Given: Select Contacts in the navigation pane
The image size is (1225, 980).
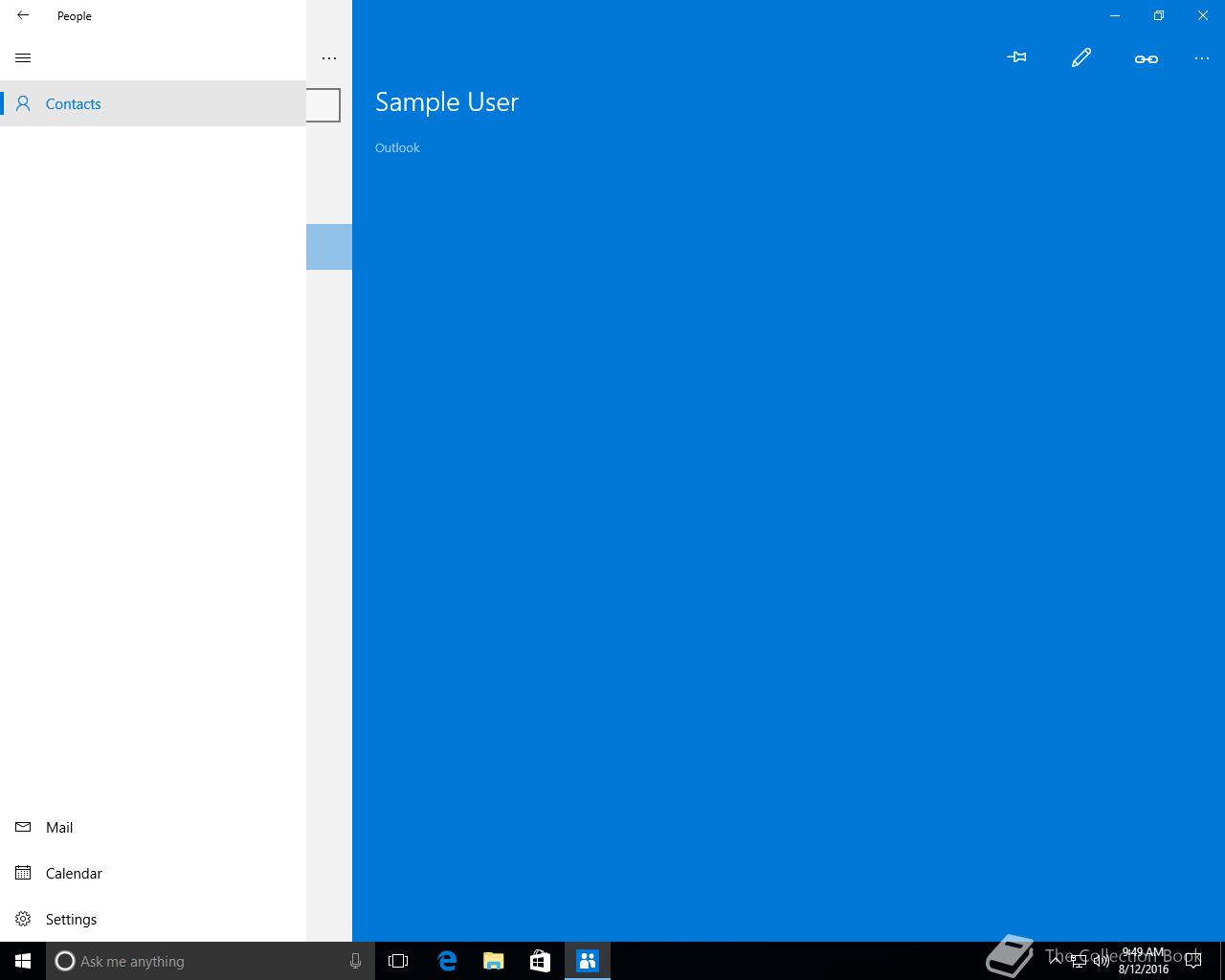Looking at the screenshot, I should [153, 103].
